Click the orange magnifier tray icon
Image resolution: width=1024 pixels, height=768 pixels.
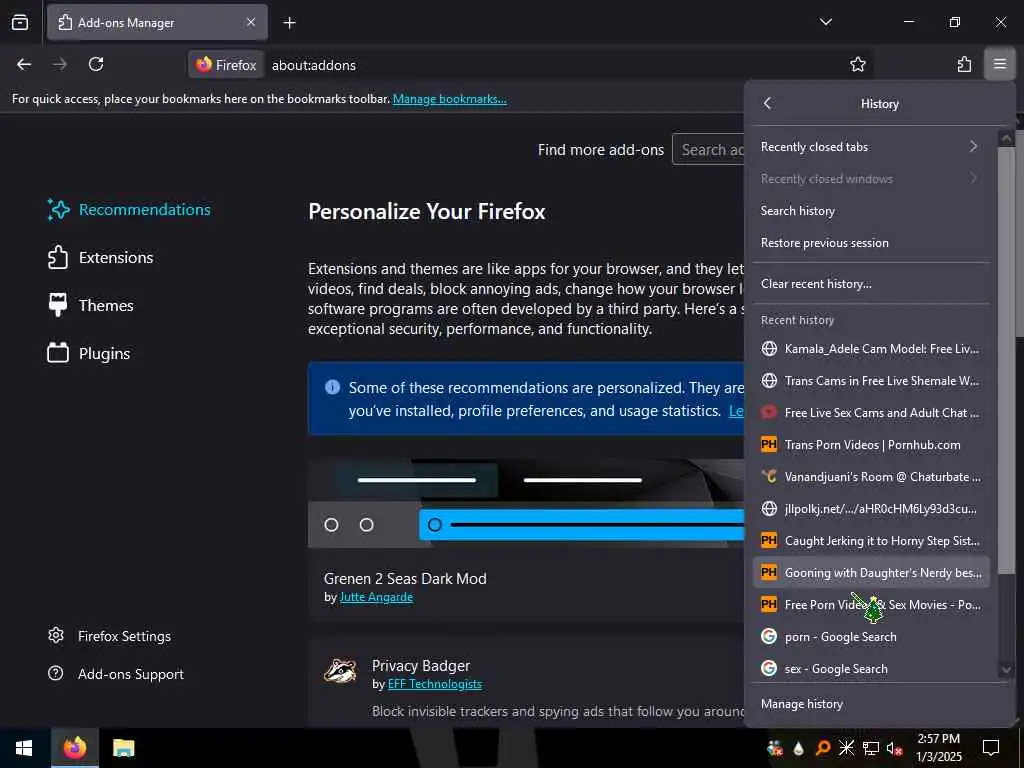tap(823, 748)
